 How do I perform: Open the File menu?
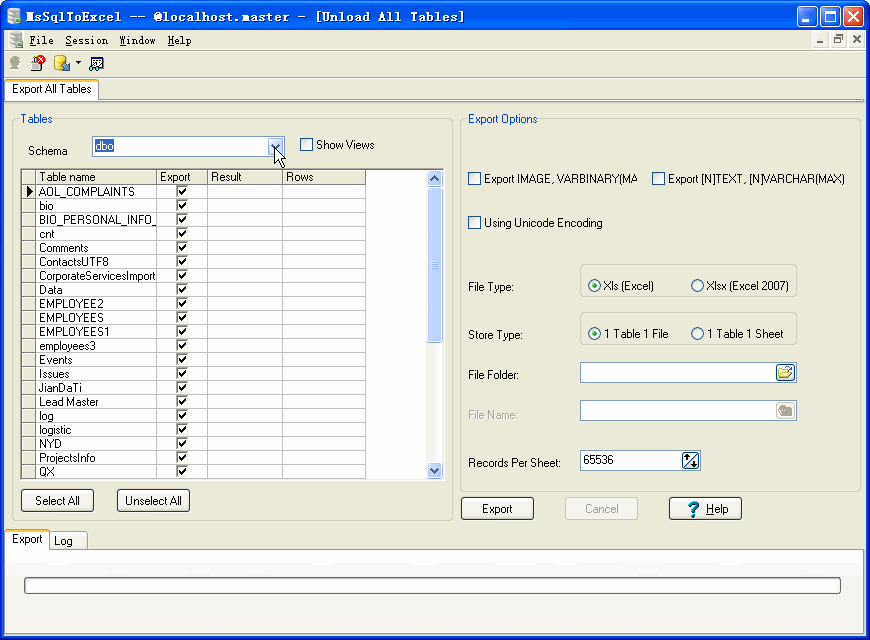41,41
